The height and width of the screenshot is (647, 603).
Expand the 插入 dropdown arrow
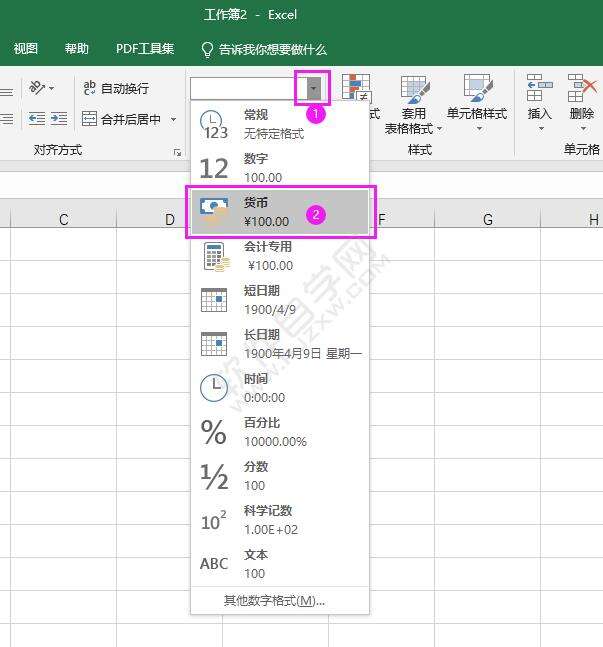pyautogui.click(x=541, y=129)
